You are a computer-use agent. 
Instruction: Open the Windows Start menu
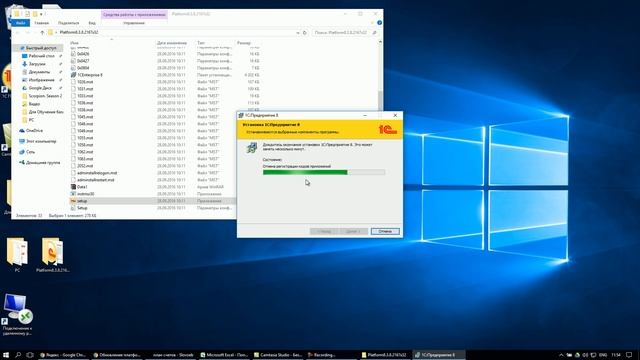pos(6,355)
